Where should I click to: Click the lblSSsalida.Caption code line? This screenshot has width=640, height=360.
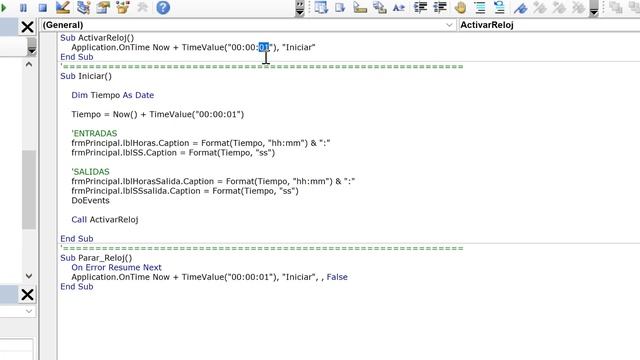[185, 191]
